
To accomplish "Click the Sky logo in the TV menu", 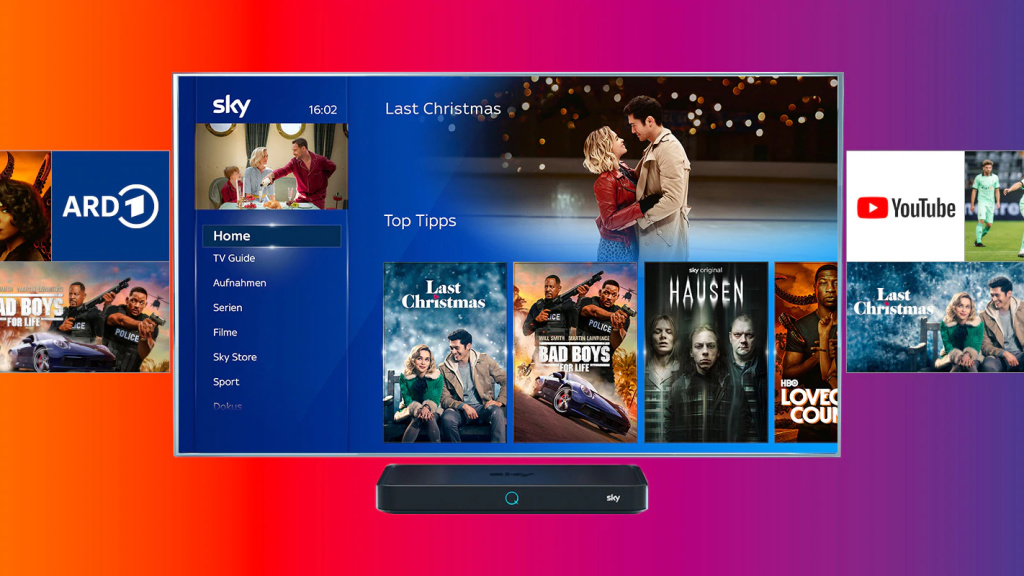I will (x=231, y=106).
